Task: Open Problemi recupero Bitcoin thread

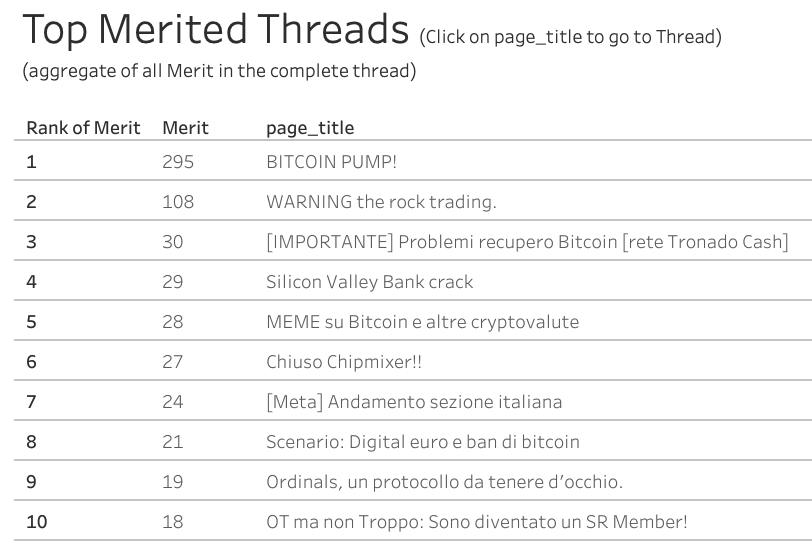Action: [x=527, y=242]
